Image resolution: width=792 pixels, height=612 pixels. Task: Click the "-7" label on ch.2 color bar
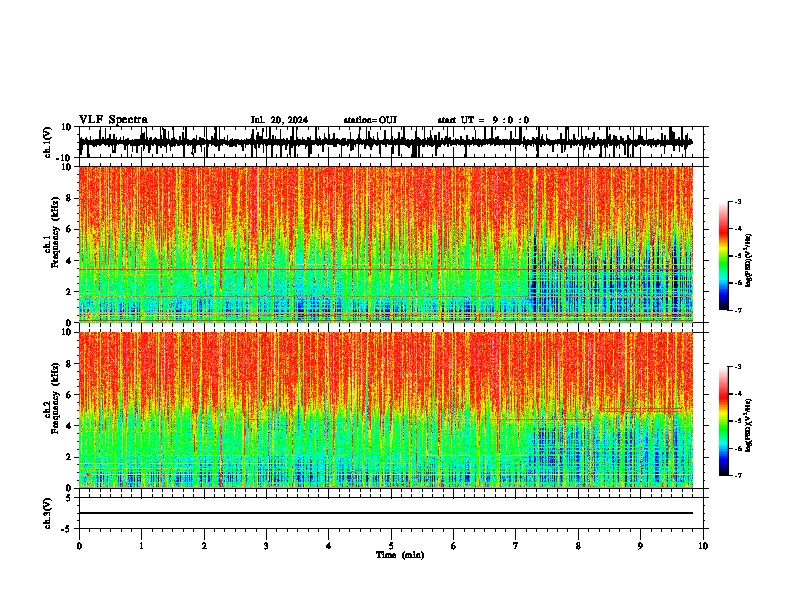(738, 475)
